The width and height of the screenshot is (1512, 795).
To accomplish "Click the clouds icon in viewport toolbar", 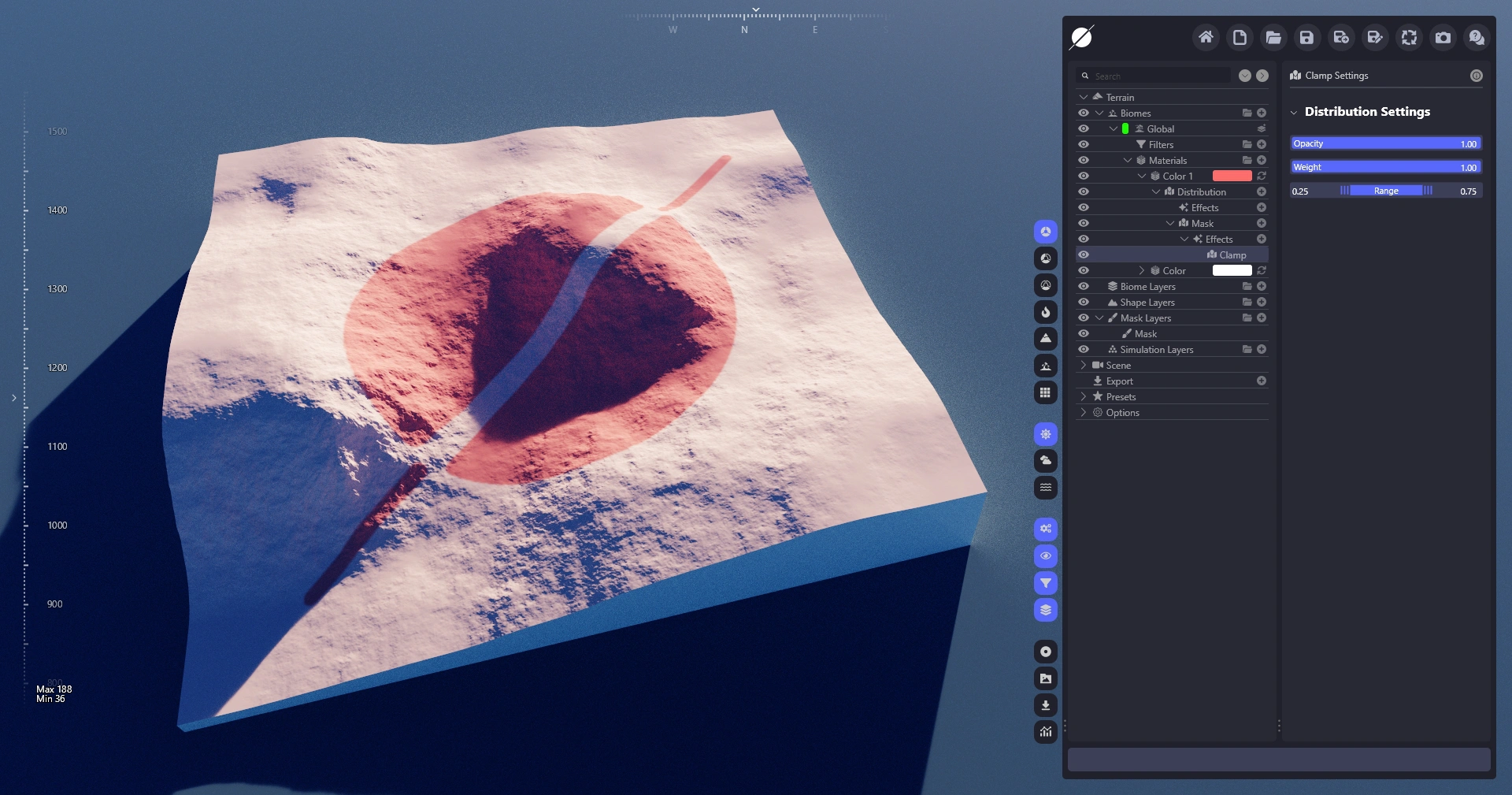I will click(1045, 461).
